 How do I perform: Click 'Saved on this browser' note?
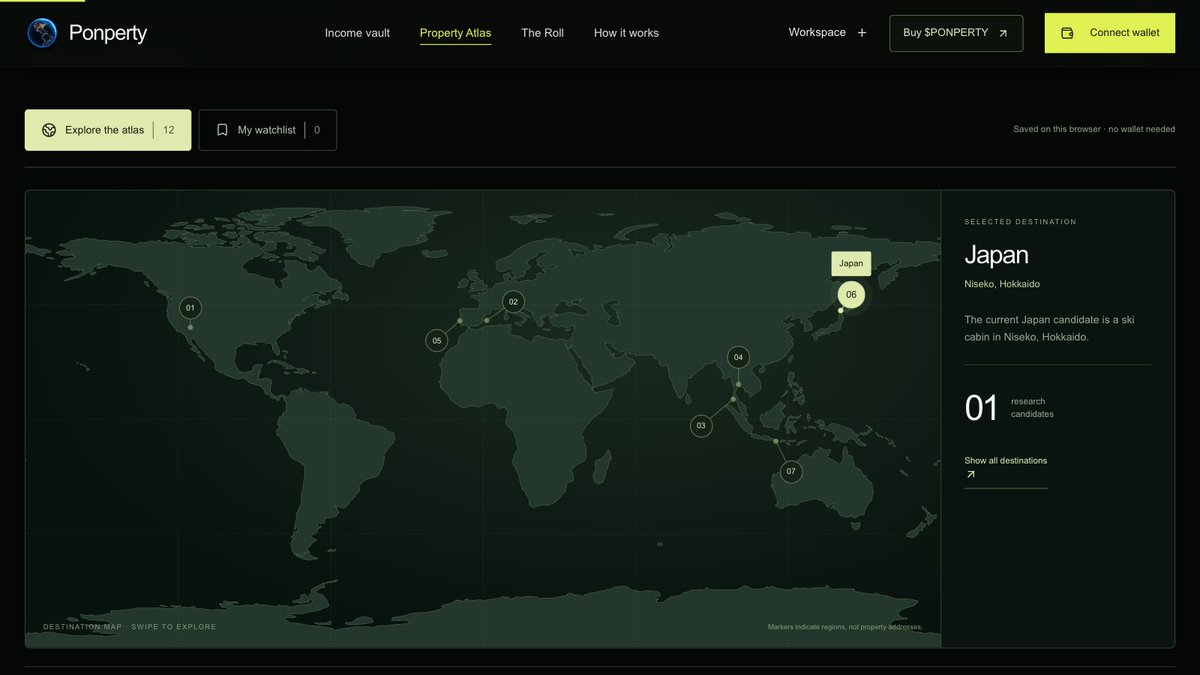[x=1094, y=130]
